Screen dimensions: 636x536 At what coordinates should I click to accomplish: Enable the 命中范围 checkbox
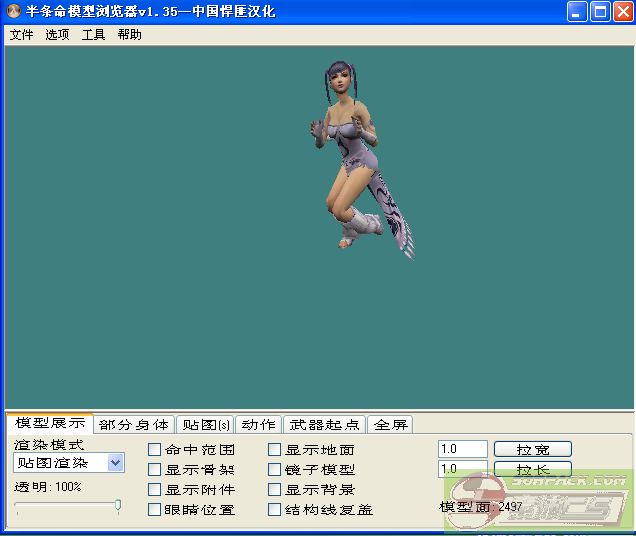click(154, 450)
